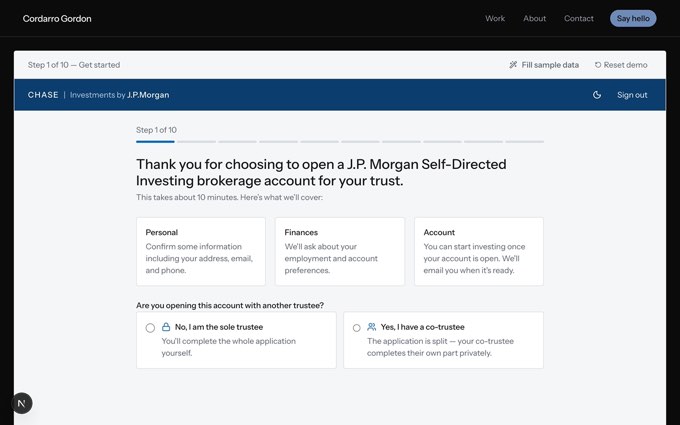Click the two-people co-trustee icon
Image resolution: width=680 pixels, height=425 pixels.
(x=372, y=327)
